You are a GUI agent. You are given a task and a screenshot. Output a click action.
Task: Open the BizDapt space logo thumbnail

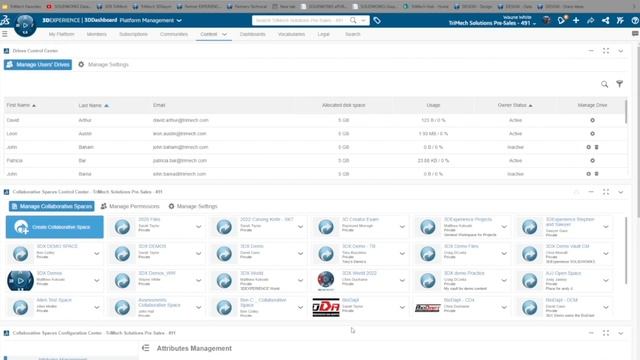click(326, 307)
